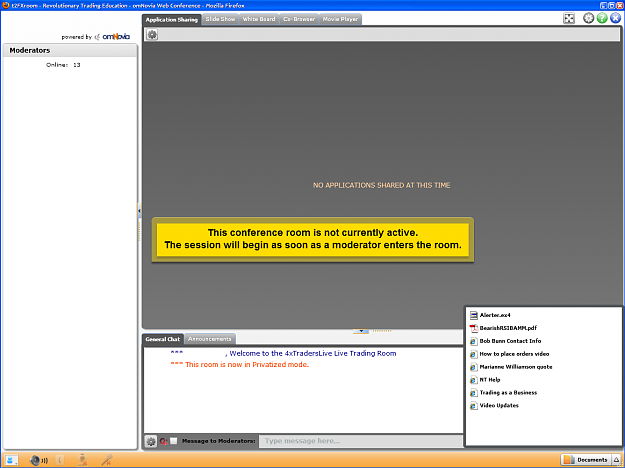
Task: Open the Video Updates document
Action: [499, 405]
